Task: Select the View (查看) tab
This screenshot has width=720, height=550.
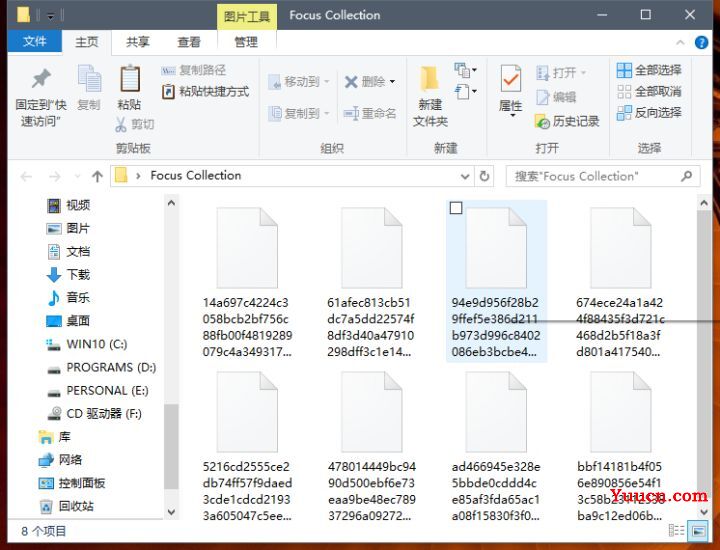Action: pyautogui.click(x=189, y=42)
